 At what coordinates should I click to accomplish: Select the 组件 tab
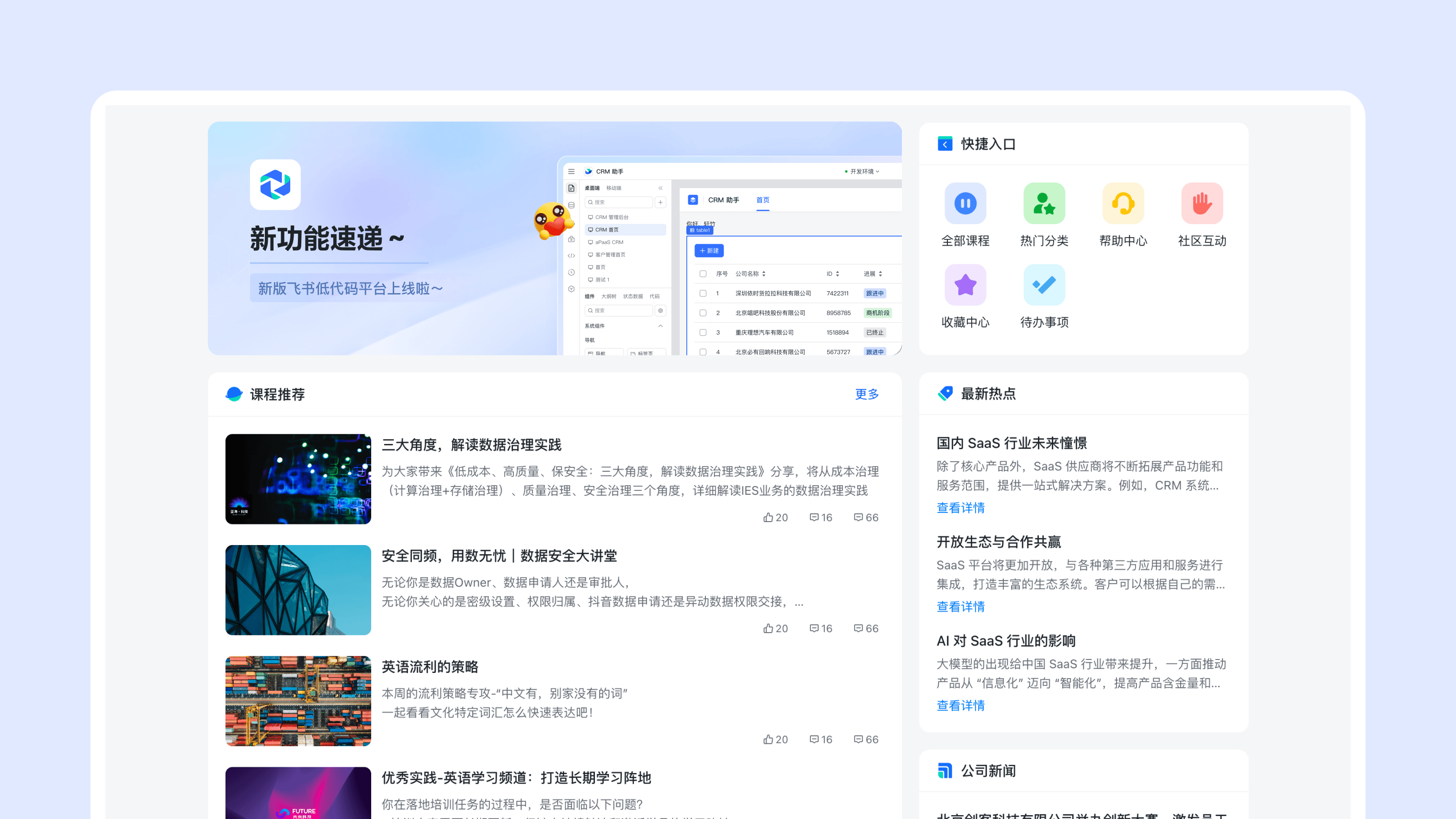click(590, 296)
